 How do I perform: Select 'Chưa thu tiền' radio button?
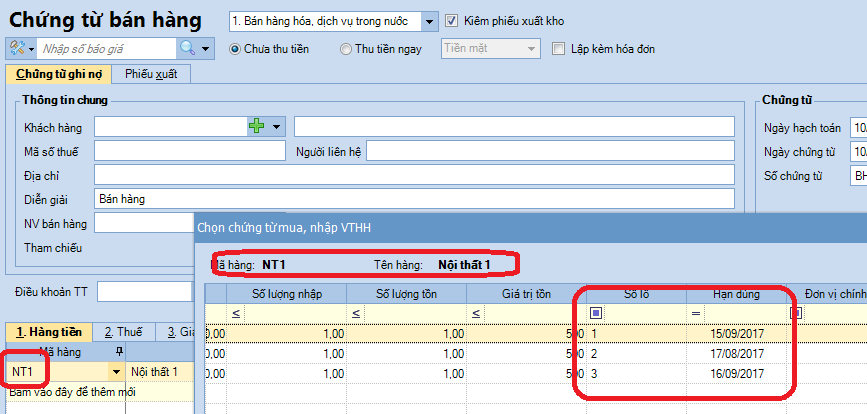(x=235, y=49)
